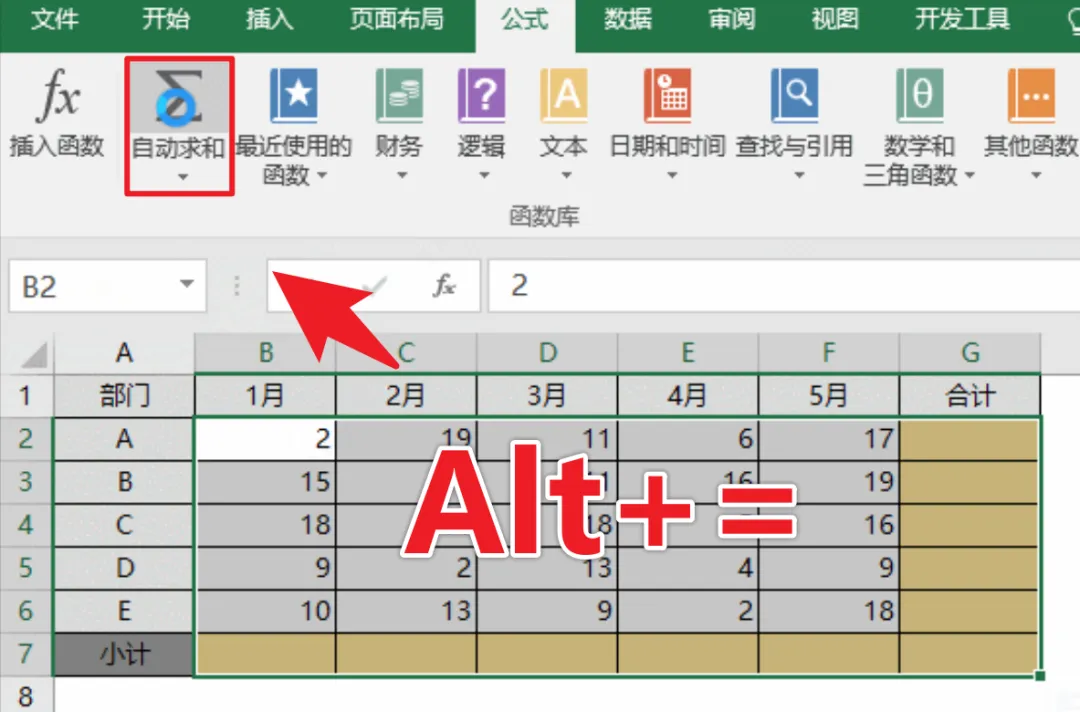Select row 5 header
The height and width of the screenshot is (712, 1080).
coord(26,568)
